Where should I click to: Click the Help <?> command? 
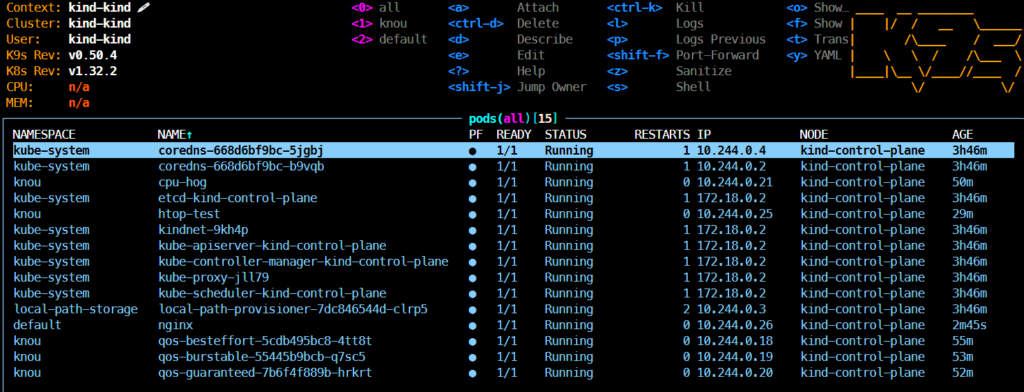click(x=496, y=71)
